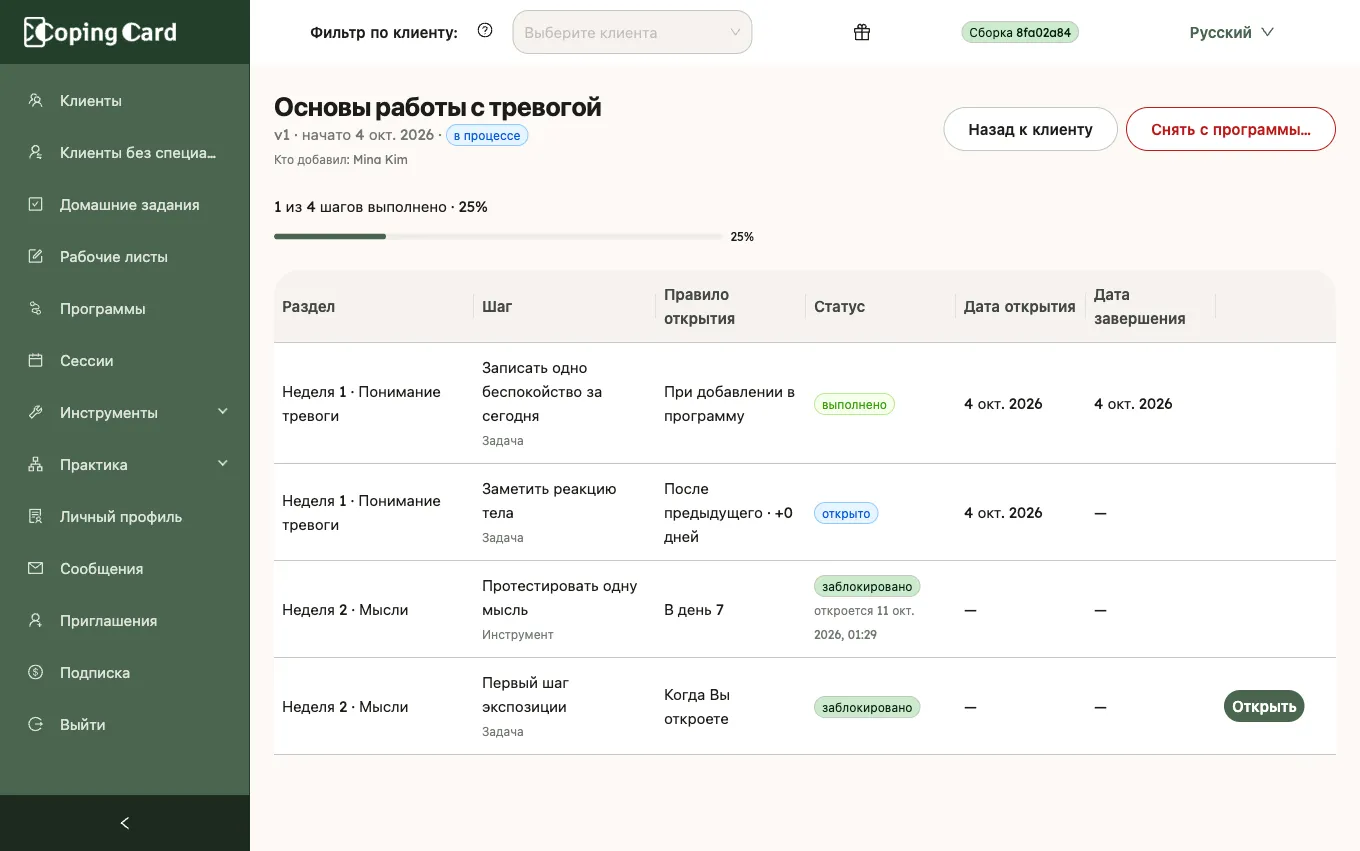Viewport: 1360px width, 851px height.
Task: Open Домашние задания menu item
Action: [125, 204]
